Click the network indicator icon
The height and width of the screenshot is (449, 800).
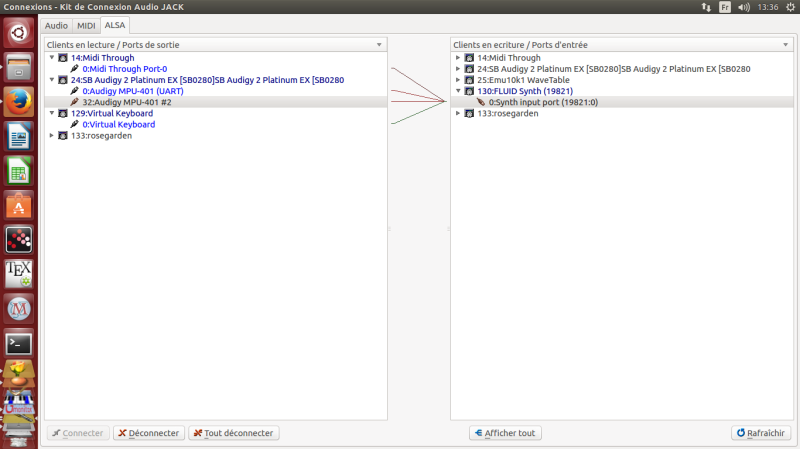tap(706, 7)
